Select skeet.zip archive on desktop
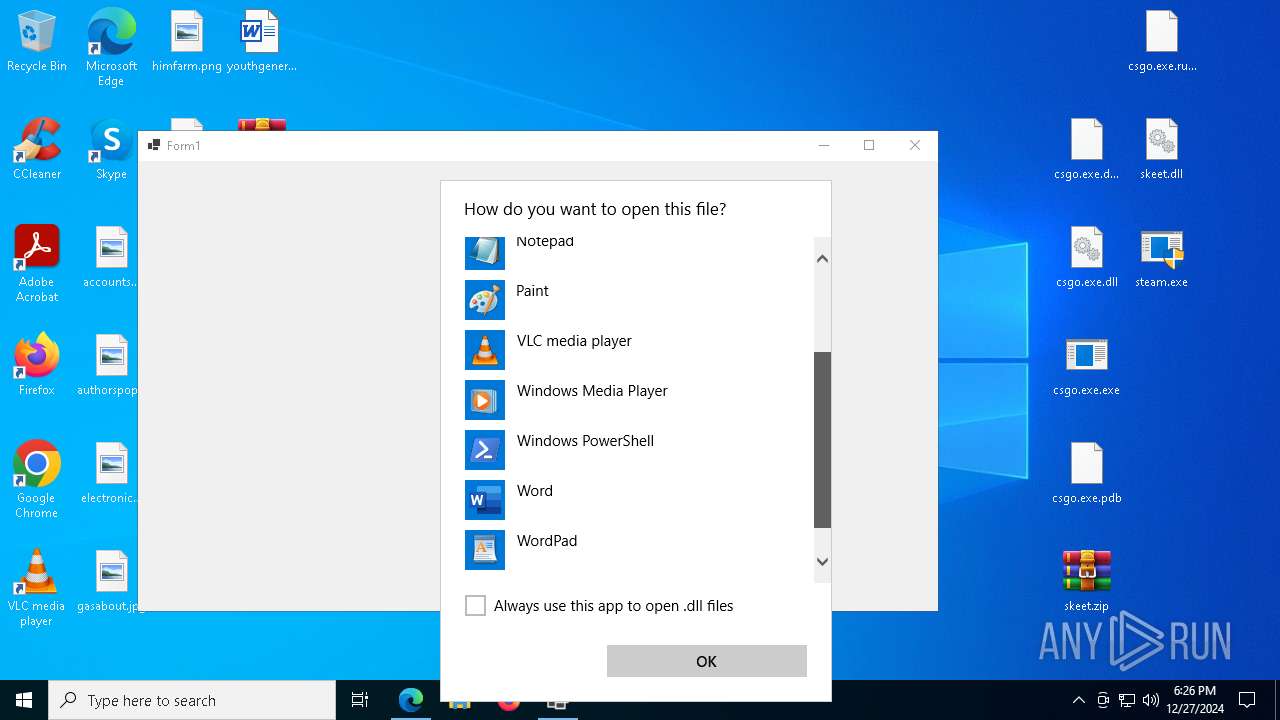This screenshot has height=720, width=1280. [x=1087, y=582]
